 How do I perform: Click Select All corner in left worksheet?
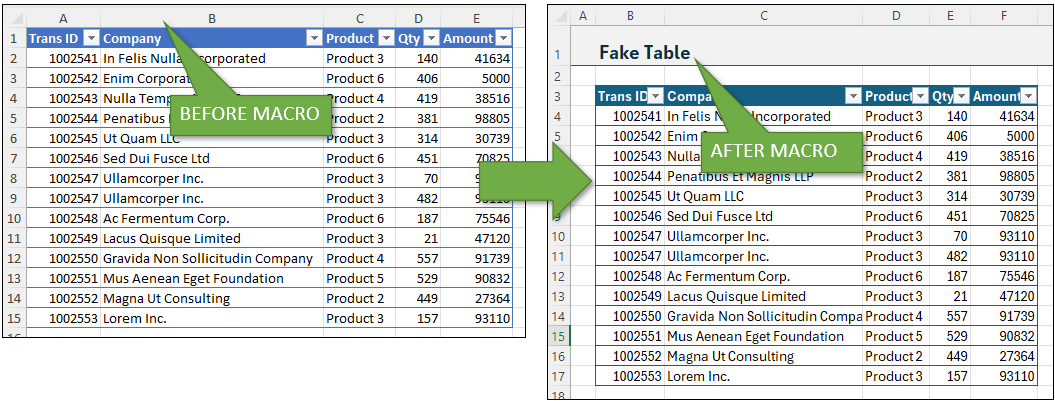13,18
